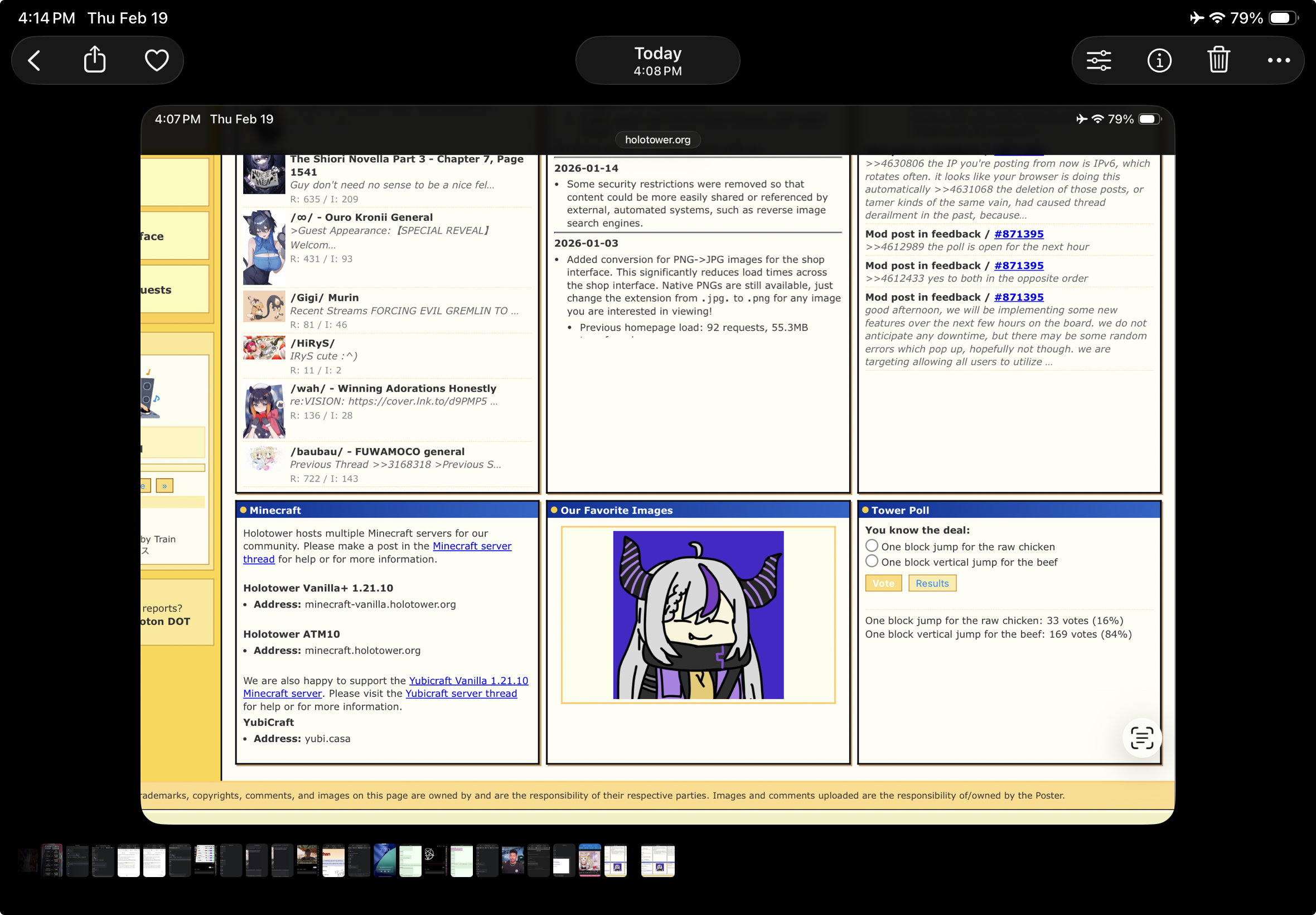Open the Yubicraft server thread link
1316x915 pixels.
461,693
